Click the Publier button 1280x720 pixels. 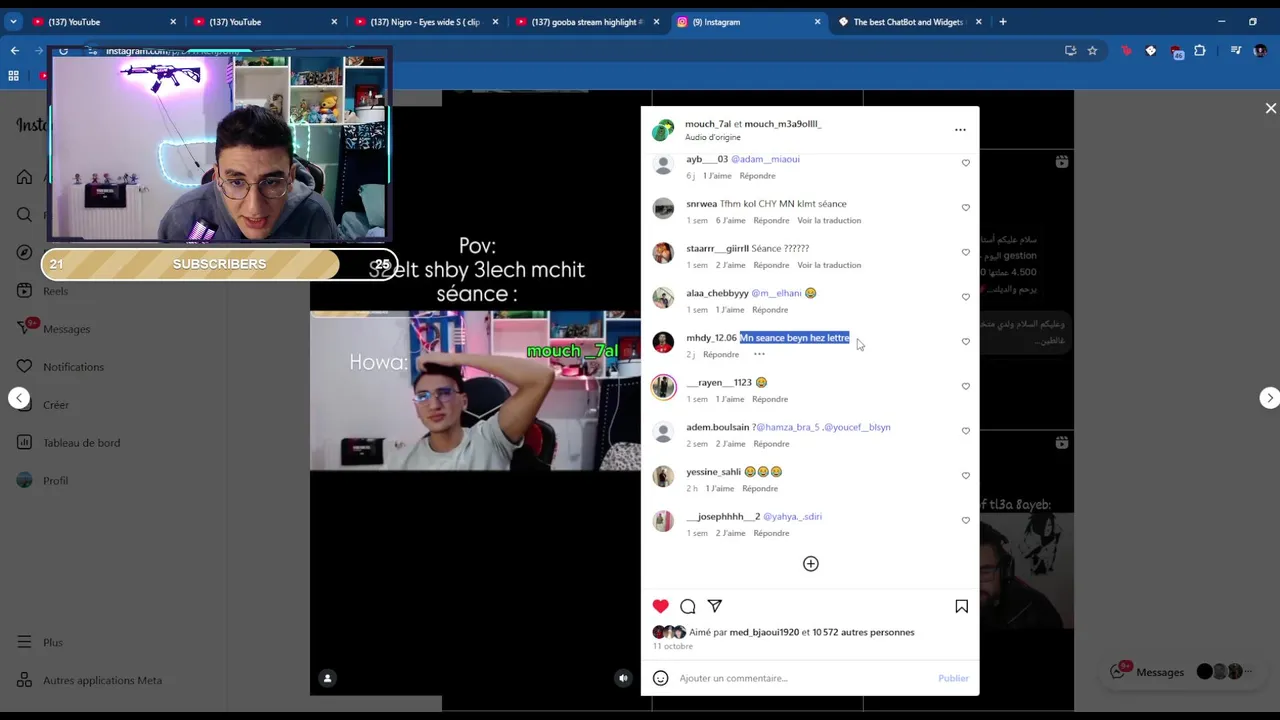coord(953,678)
